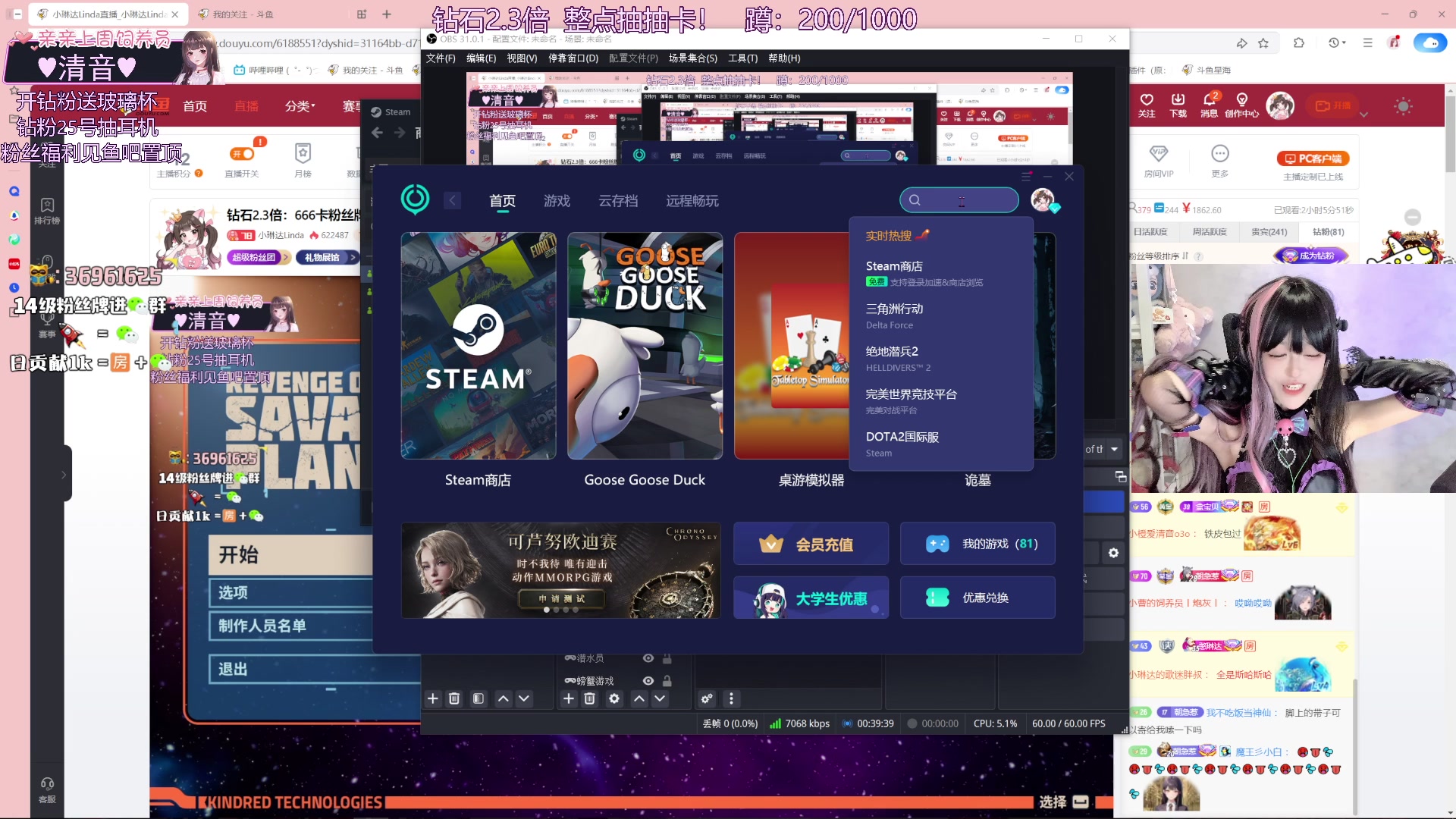This screenshot has width=1456, height=819.
Task: Open user avatar in game booster
Action: pos(1043,199)
